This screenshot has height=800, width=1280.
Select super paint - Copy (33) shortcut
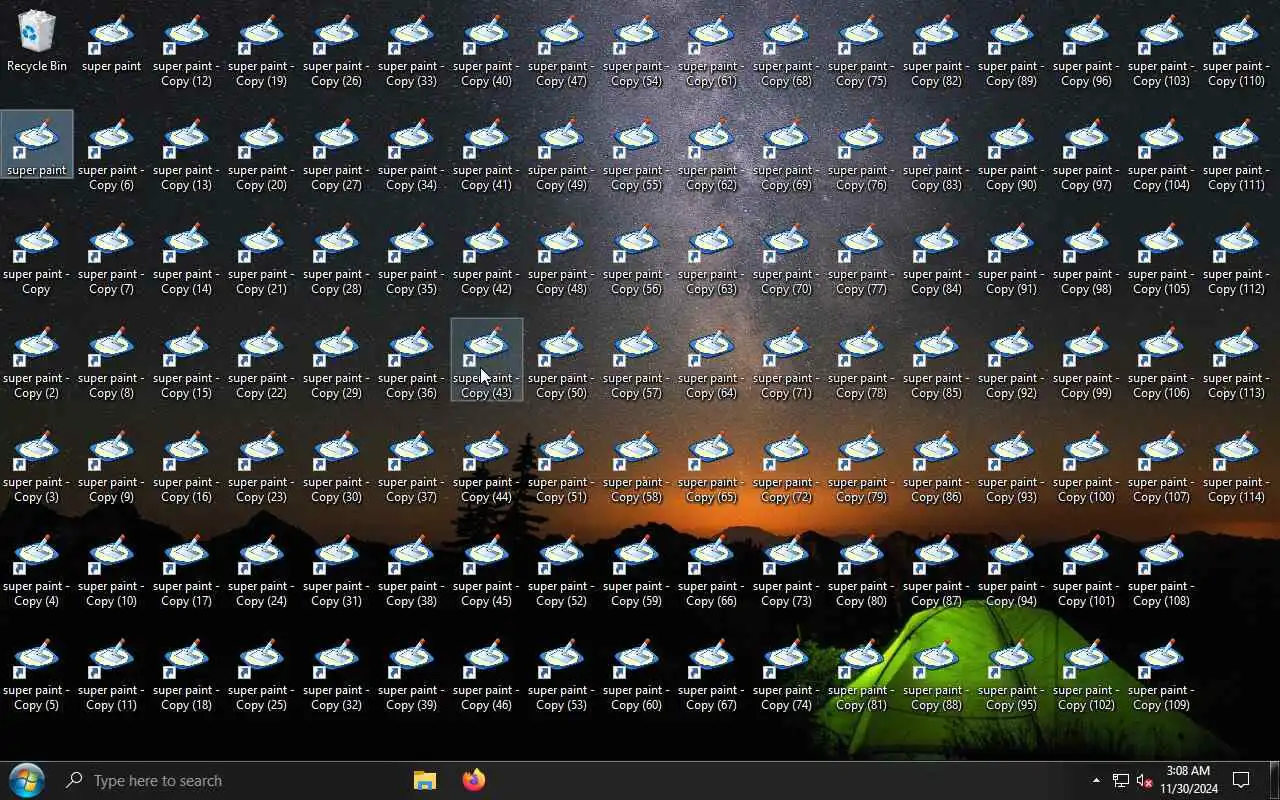(x=412, y=50)
